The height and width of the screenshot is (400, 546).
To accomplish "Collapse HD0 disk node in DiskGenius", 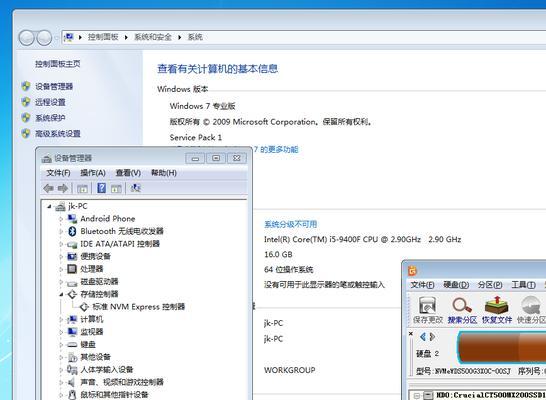I will click(x=416, y=395).
